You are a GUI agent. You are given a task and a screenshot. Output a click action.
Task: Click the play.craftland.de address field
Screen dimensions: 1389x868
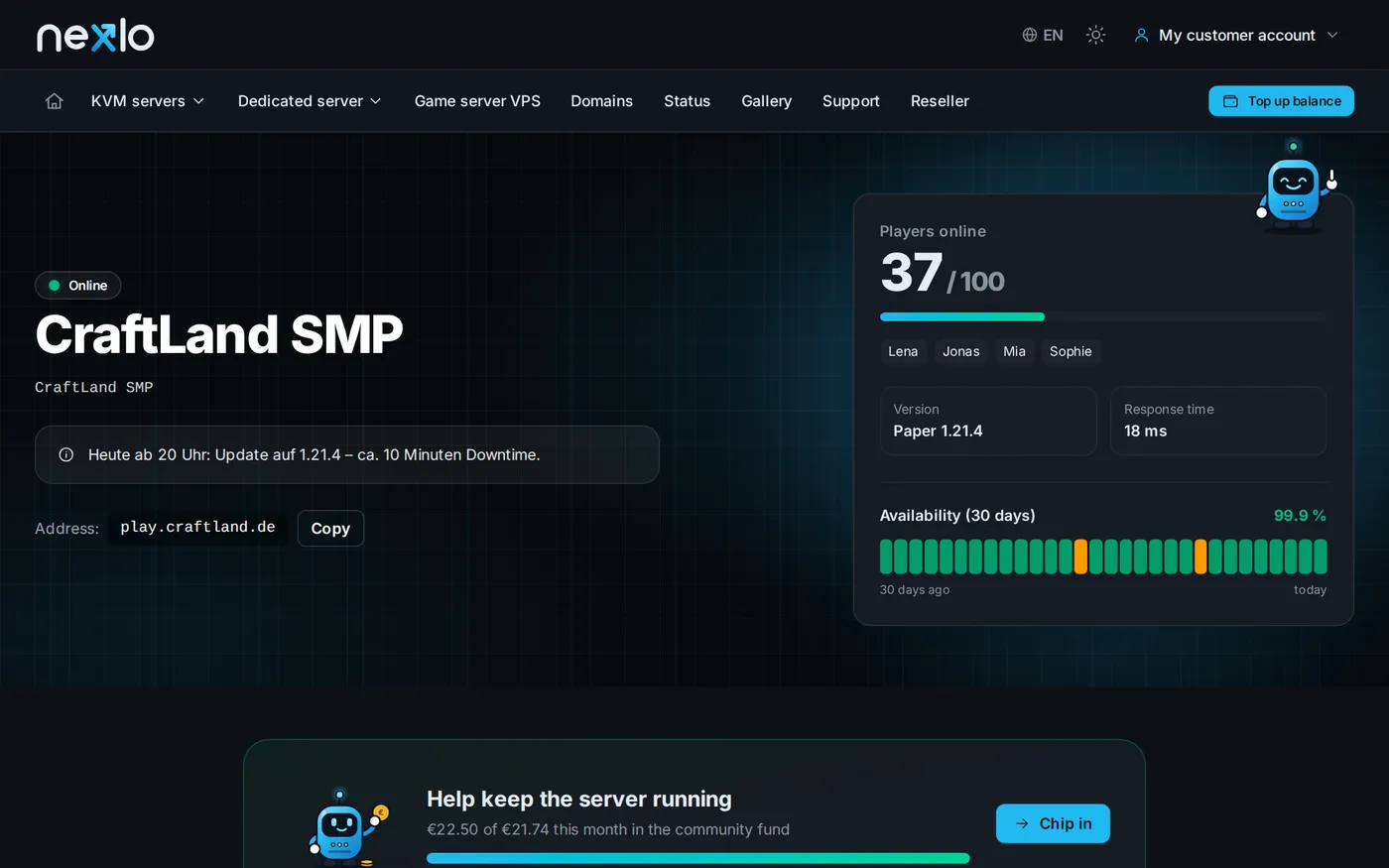197,528
